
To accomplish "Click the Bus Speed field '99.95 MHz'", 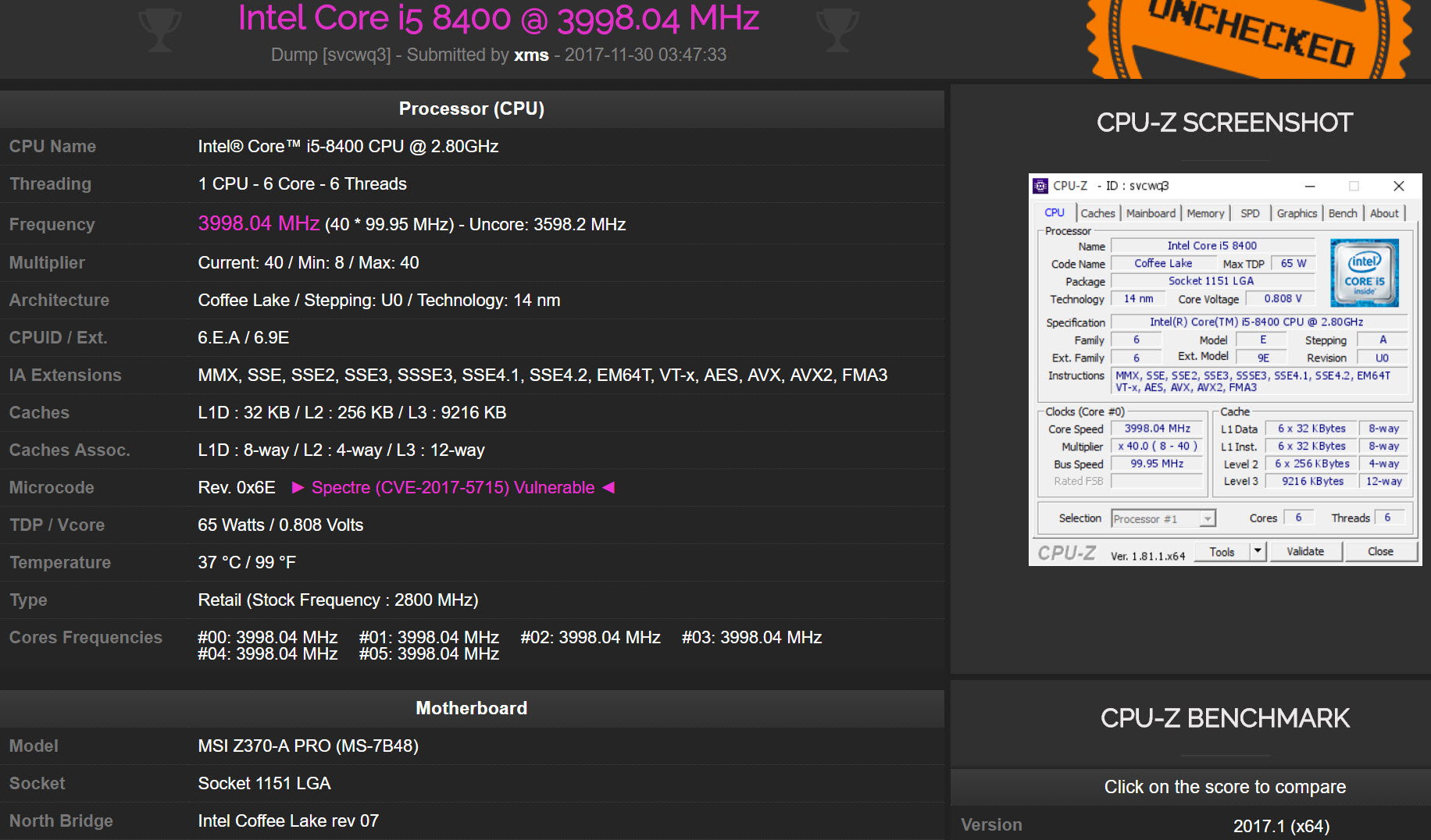I will [x=1158, y=464].
